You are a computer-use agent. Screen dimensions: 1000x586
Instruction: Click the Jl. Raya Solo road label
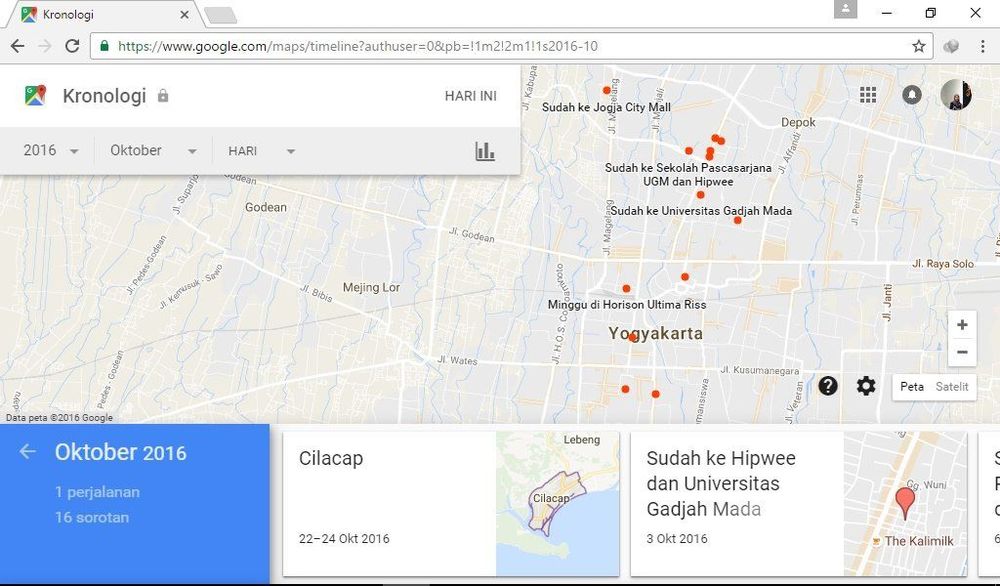(x=943, y=263)
